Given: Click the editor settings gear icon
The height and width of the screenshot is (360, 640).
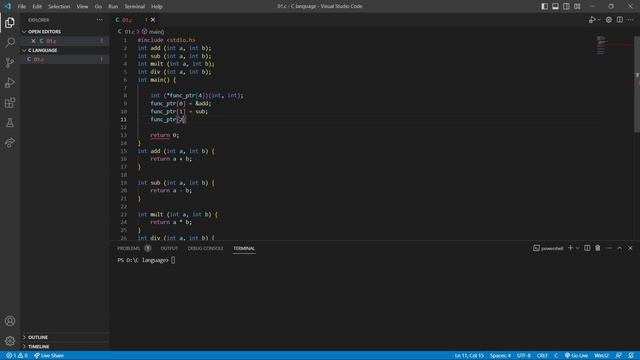Looking at the screenshot, I should [x=609, y=20].
